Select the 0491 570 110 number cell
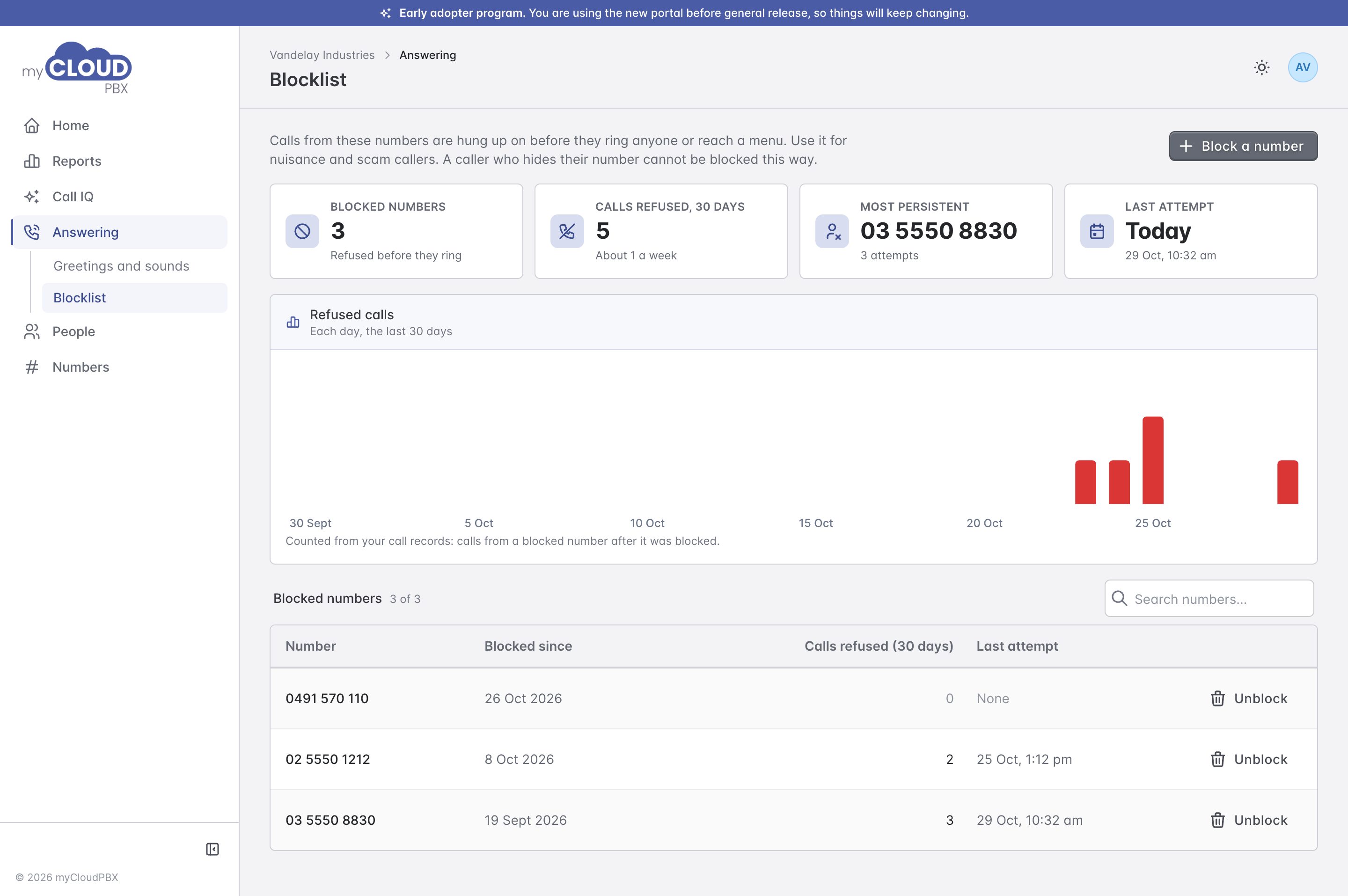1348x896 pixels. coord(327,698)
